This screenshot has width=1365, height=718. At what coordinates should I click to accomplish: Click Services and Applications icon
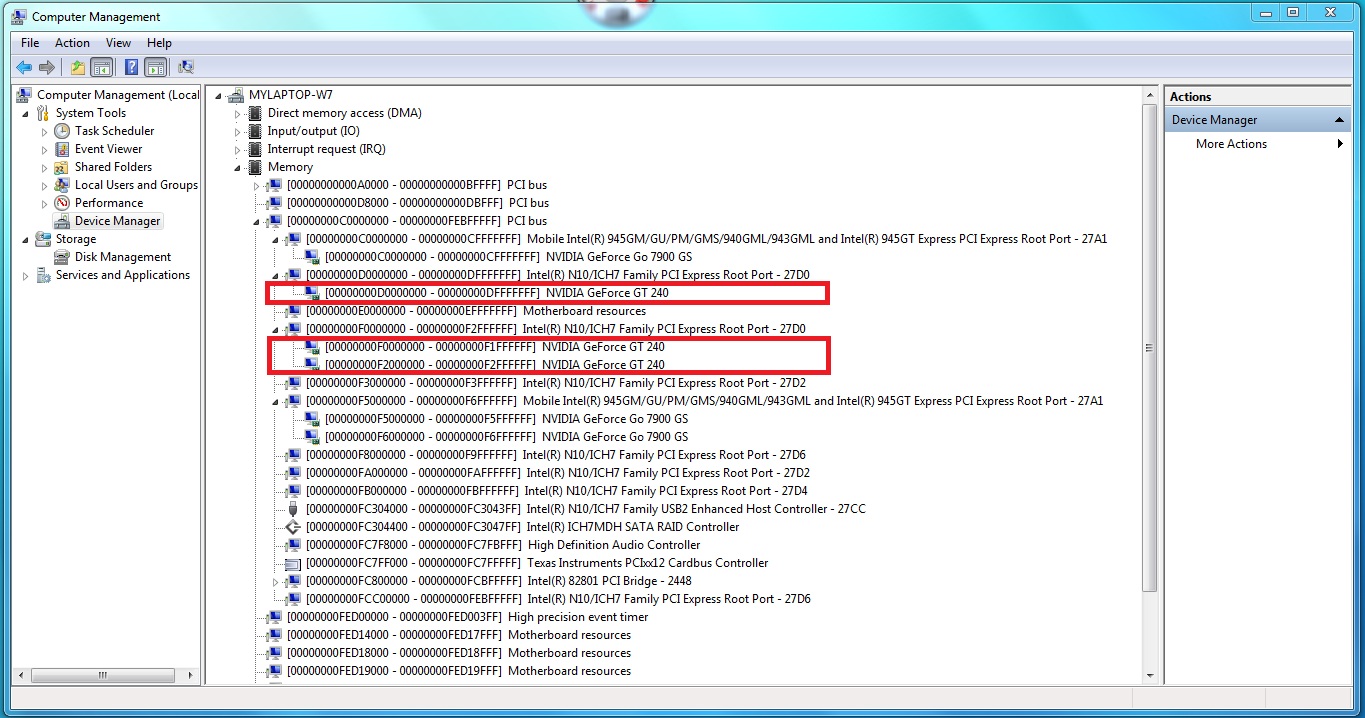[x=43, y=275]
